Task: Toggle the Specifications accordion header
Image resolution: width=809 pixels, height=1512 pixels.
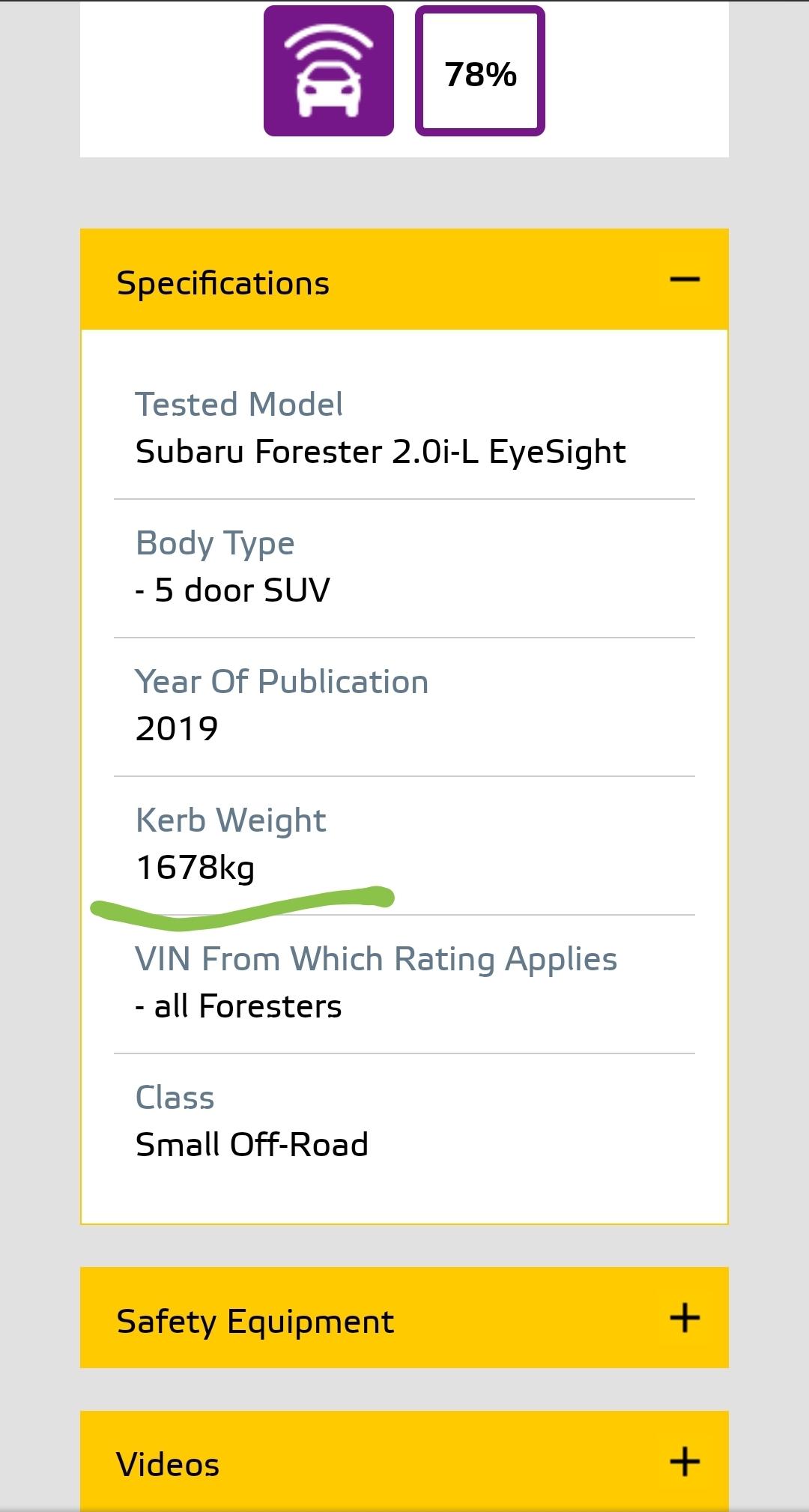Action: click(x=404, y=279)
